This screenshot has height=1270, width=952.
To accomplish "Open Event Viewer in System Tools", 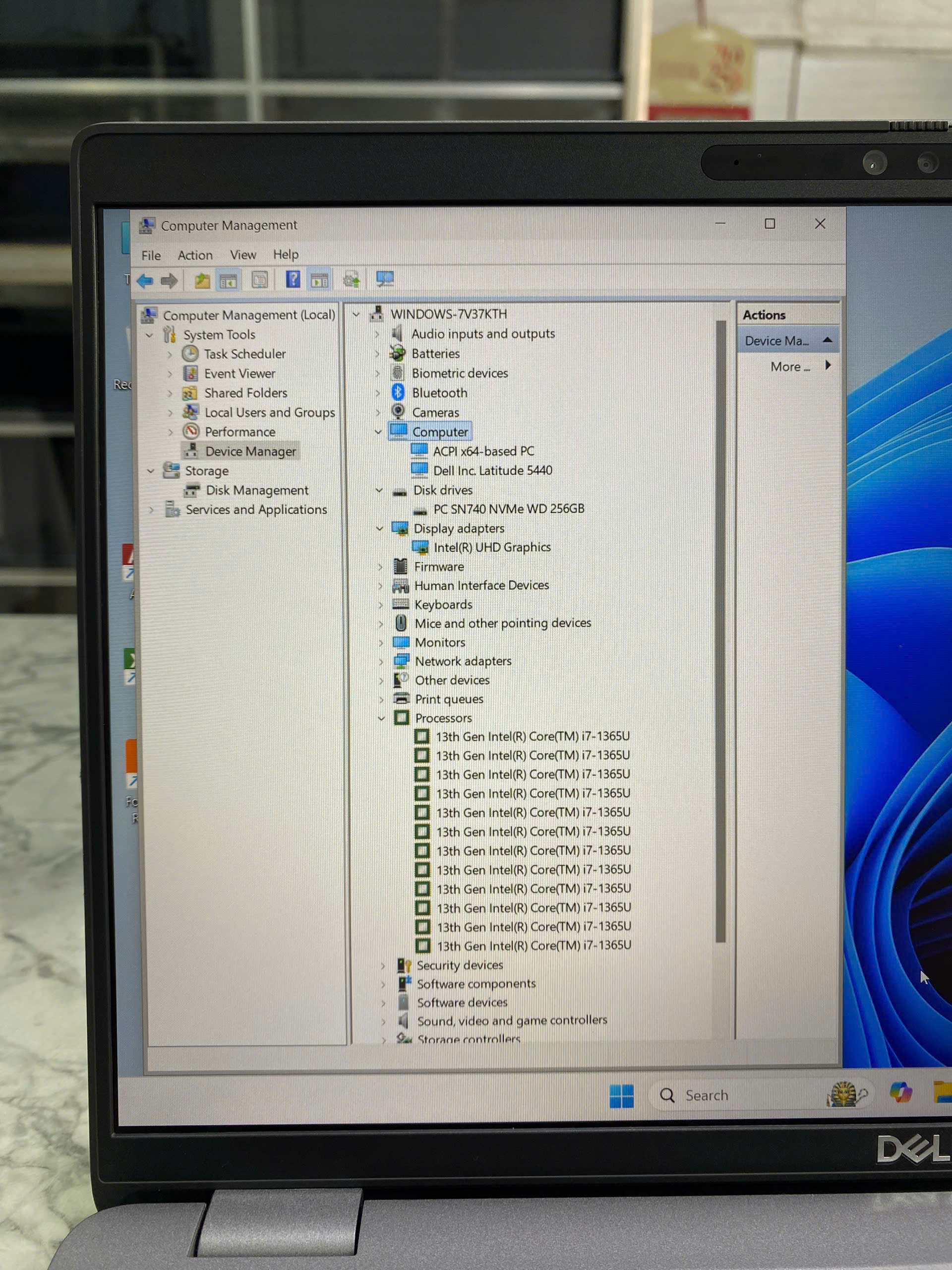I will (239, 373).
